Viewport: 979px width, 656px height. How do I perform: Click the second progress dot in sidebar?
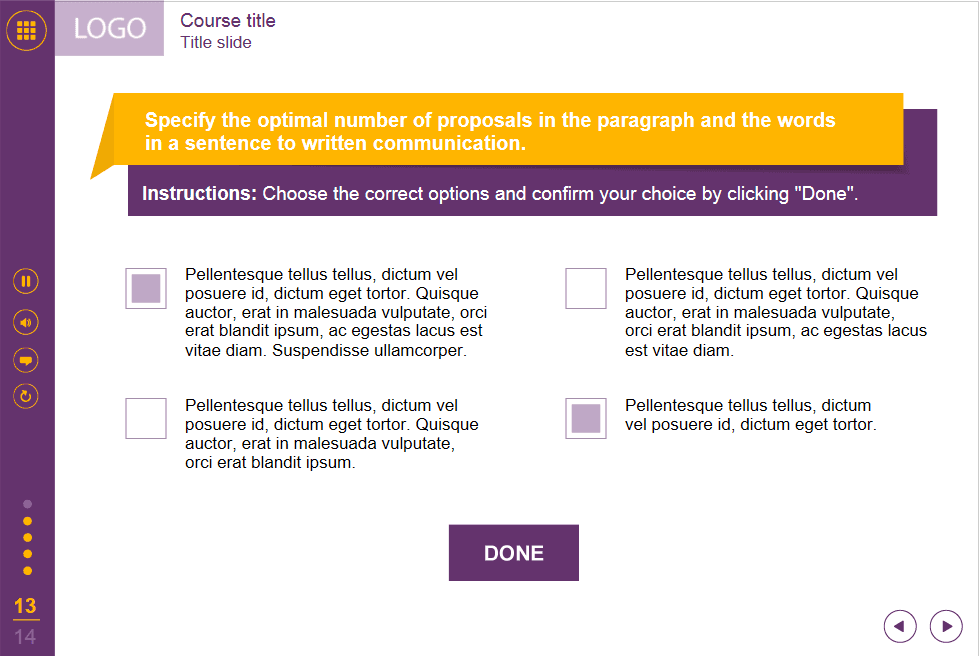click(x=27, y=521)
